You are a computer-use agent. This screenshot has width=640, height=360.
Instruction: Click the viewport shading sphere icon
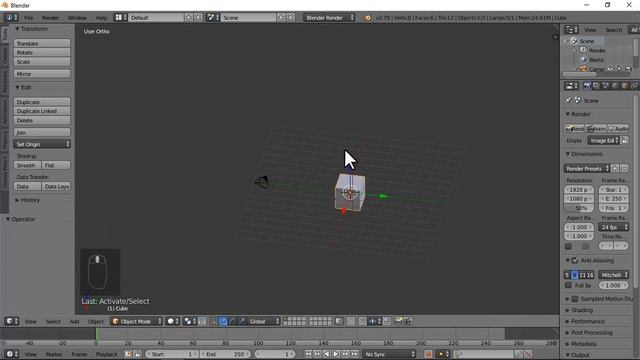tap(173, 321)
